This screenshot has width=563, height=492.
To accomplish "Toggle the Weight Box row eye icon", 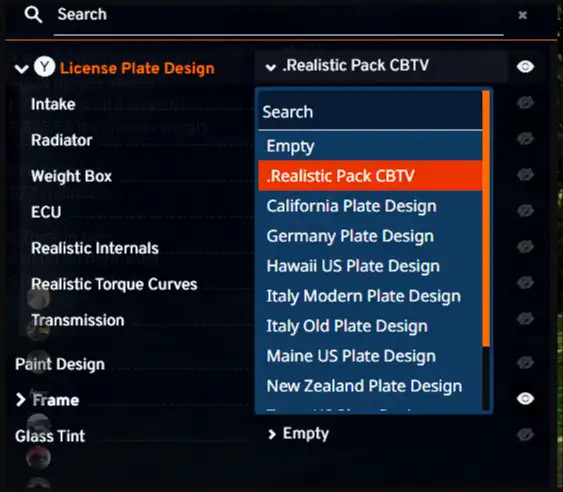I will pos(525,175).
